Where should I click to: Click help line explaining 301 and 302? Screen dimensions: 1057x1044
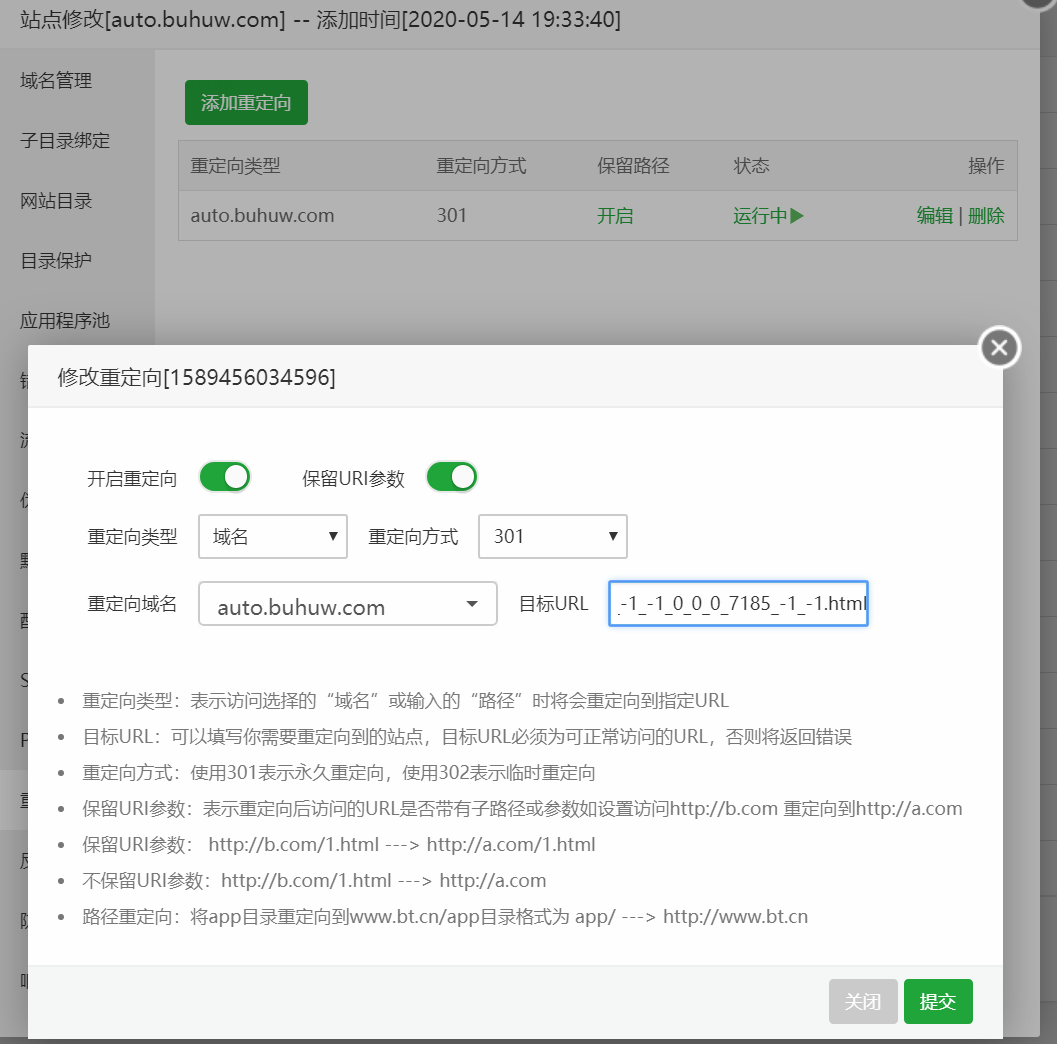coord(339,773)
